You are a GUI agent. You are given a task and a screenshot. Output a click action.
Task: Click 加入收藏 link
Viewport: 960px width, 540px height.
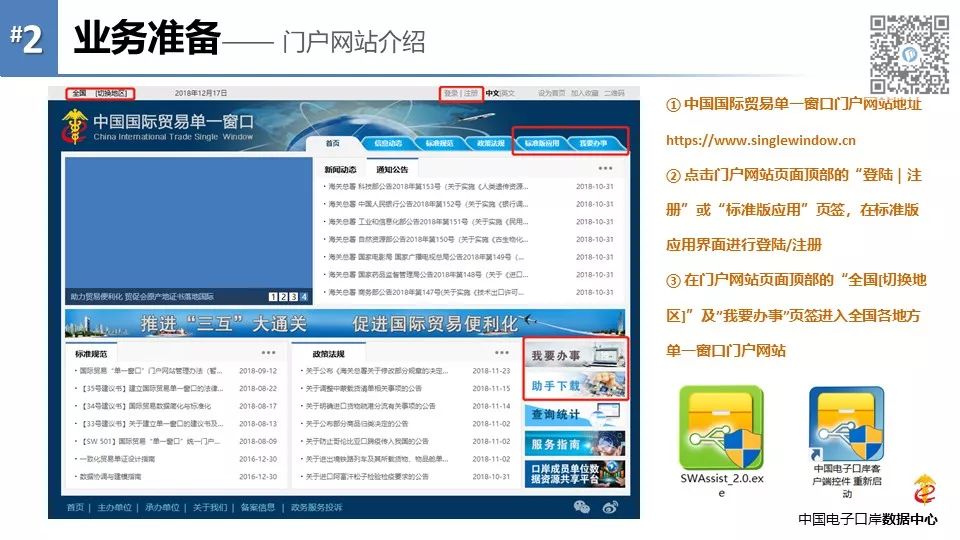pos(585,94)
